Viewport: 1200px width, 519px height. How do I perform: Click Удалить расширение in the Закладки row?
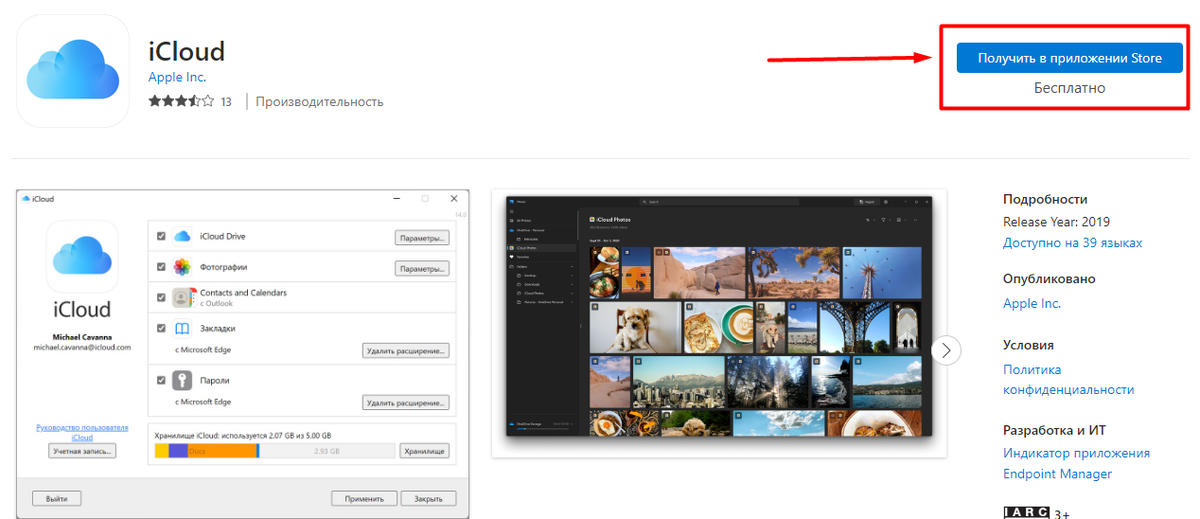[406, 351]
